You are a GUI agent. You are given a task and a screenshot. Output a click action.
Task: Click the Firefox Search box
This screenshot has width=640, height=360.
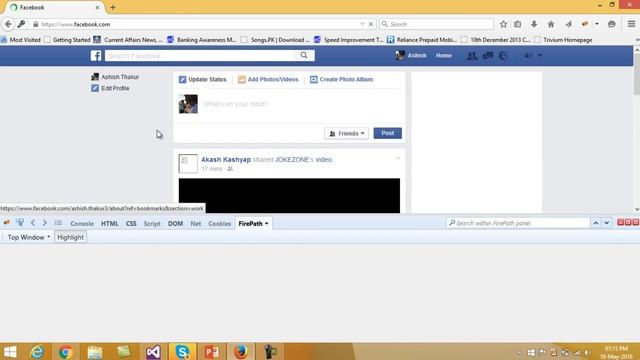(x=436, y=24)
